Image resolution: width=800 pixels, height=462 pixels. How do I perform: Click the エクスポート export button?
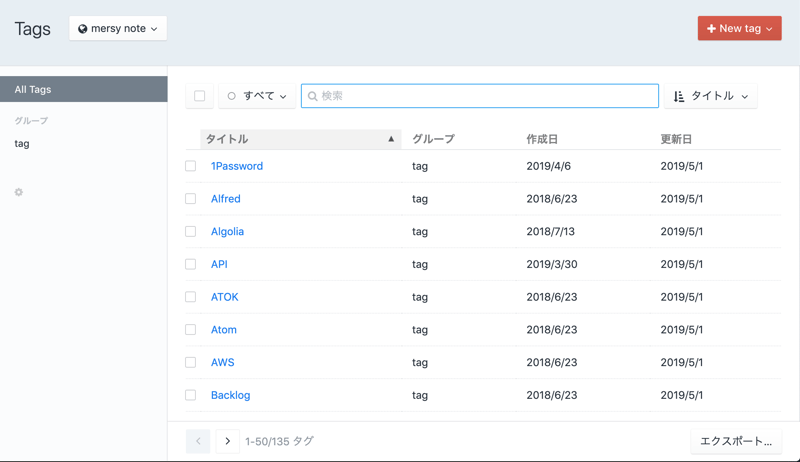coord(736,441)
